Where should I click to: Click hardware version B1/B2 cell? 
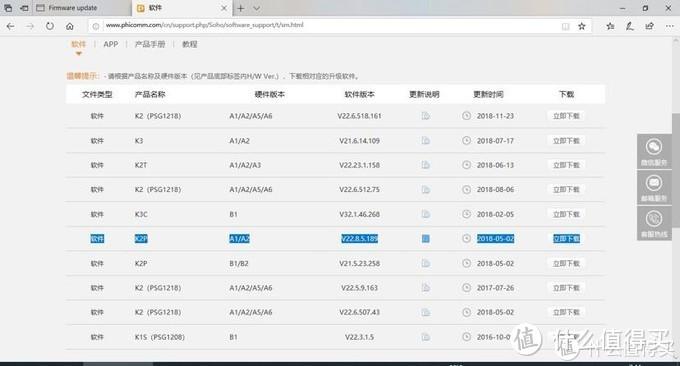(239, 263)
